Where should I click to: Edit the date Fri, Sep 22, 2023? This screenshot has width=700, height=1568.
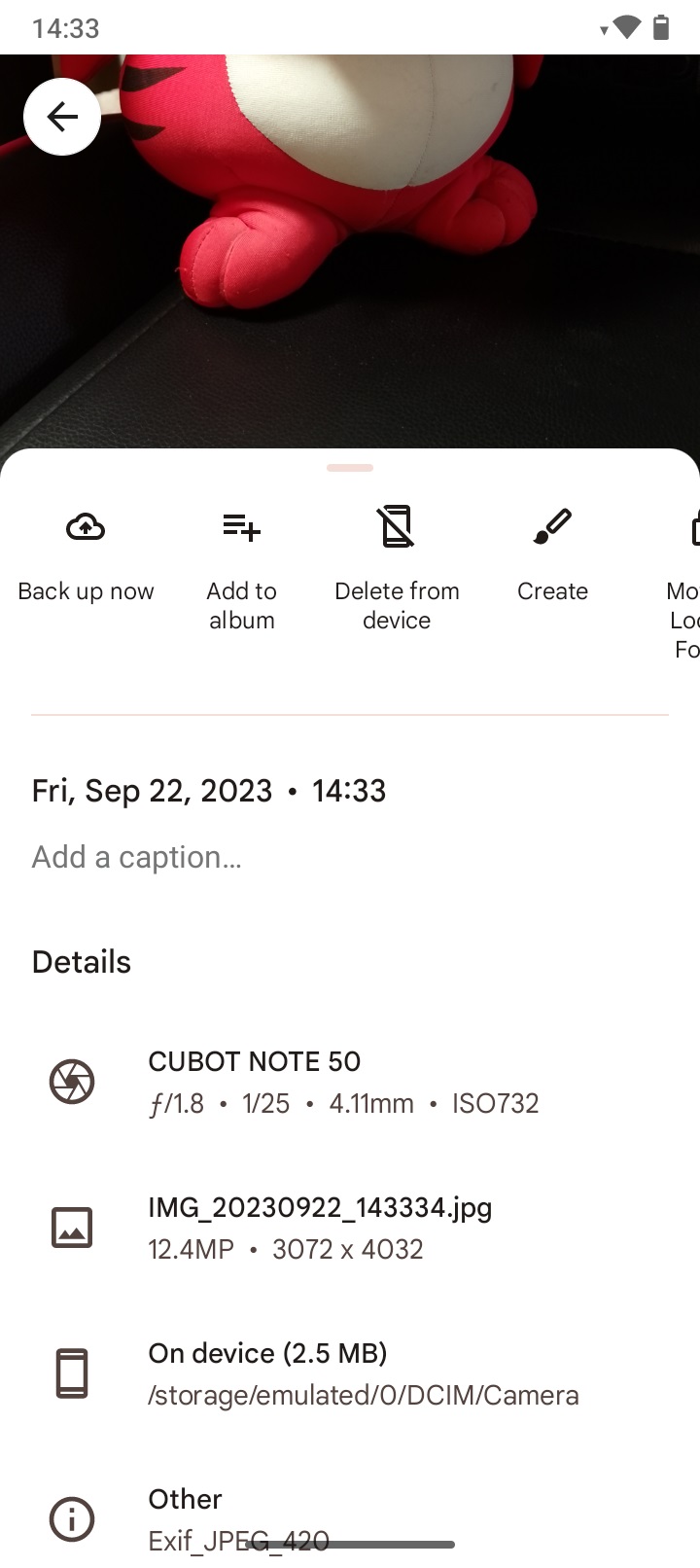coord(152,791)
